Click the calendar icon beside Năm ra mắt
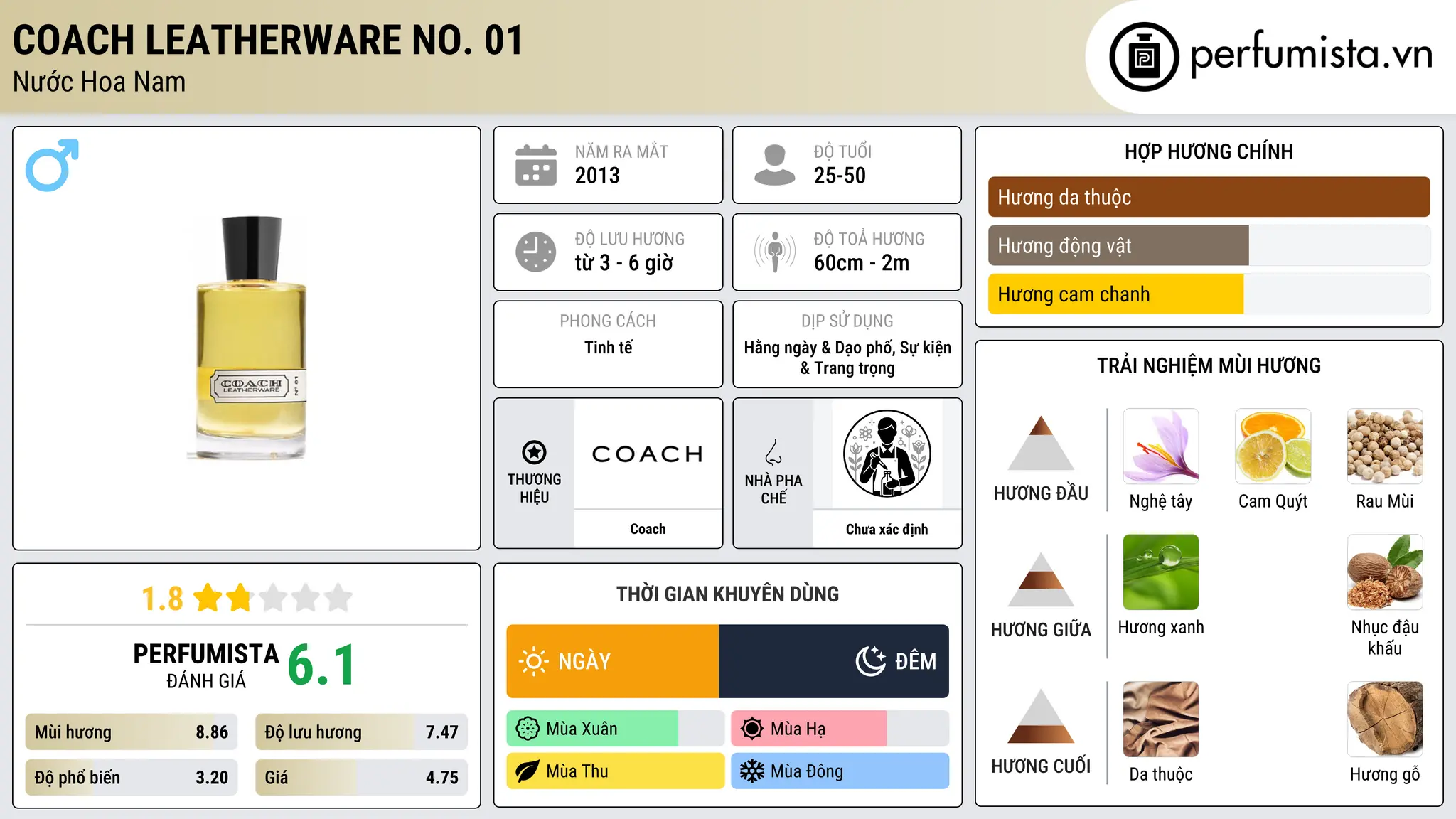Image resolution: width=1456 pixels, height=819 pixels. point(535,165)
